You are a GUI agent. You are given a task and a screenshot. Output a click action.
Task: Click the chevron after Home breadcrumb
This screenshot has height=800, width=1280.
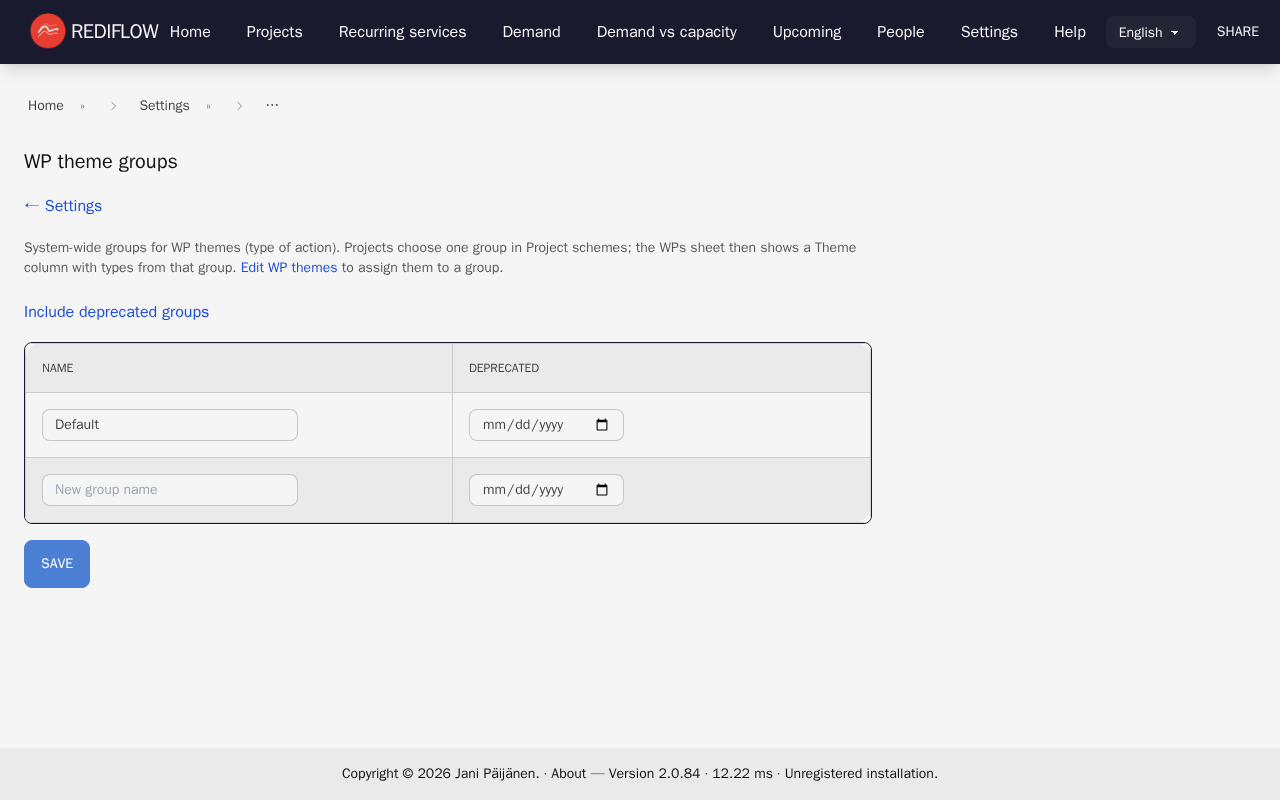113,104
